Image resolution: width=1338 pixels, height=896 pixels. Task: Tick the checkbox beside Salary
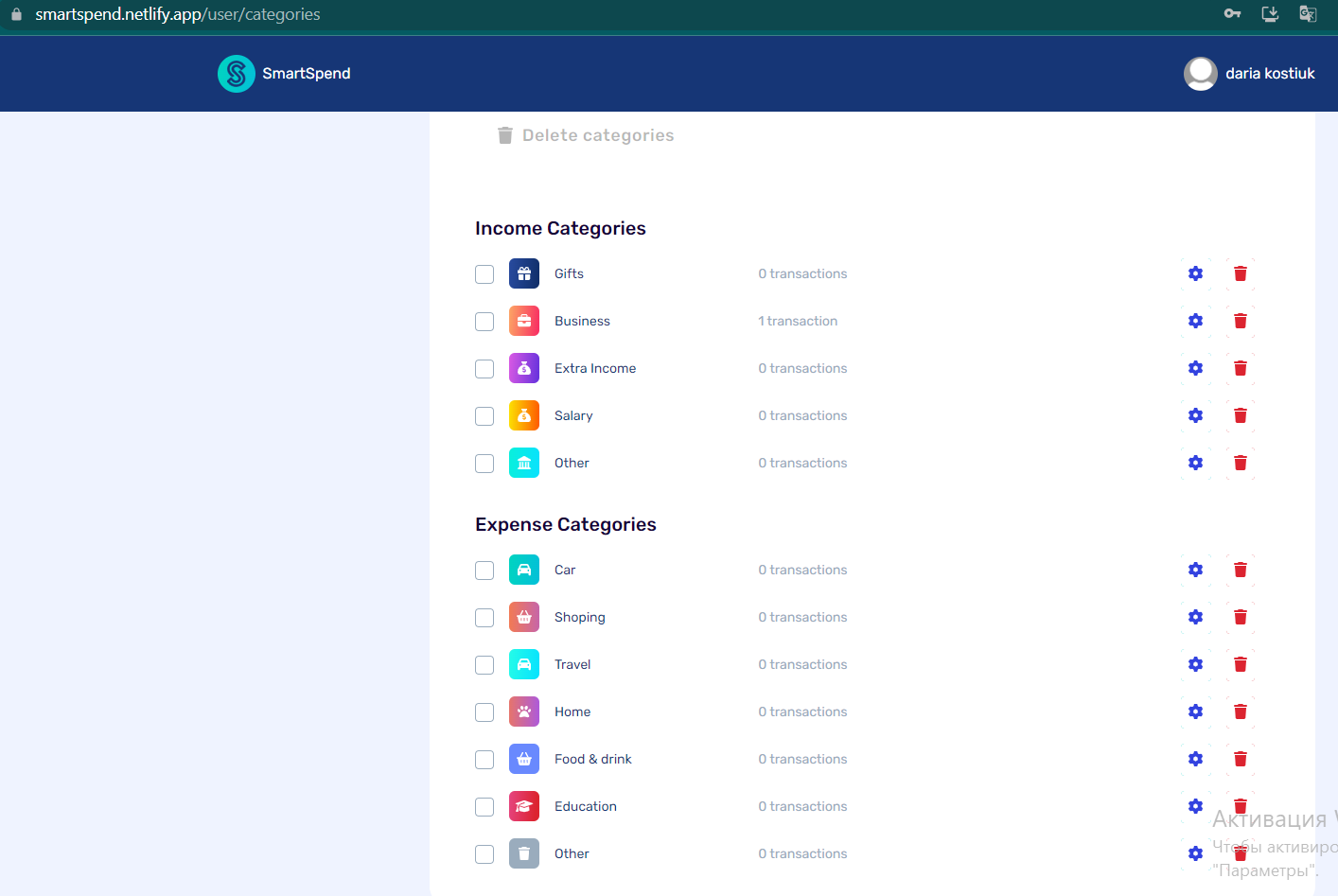tap(484, 415)
